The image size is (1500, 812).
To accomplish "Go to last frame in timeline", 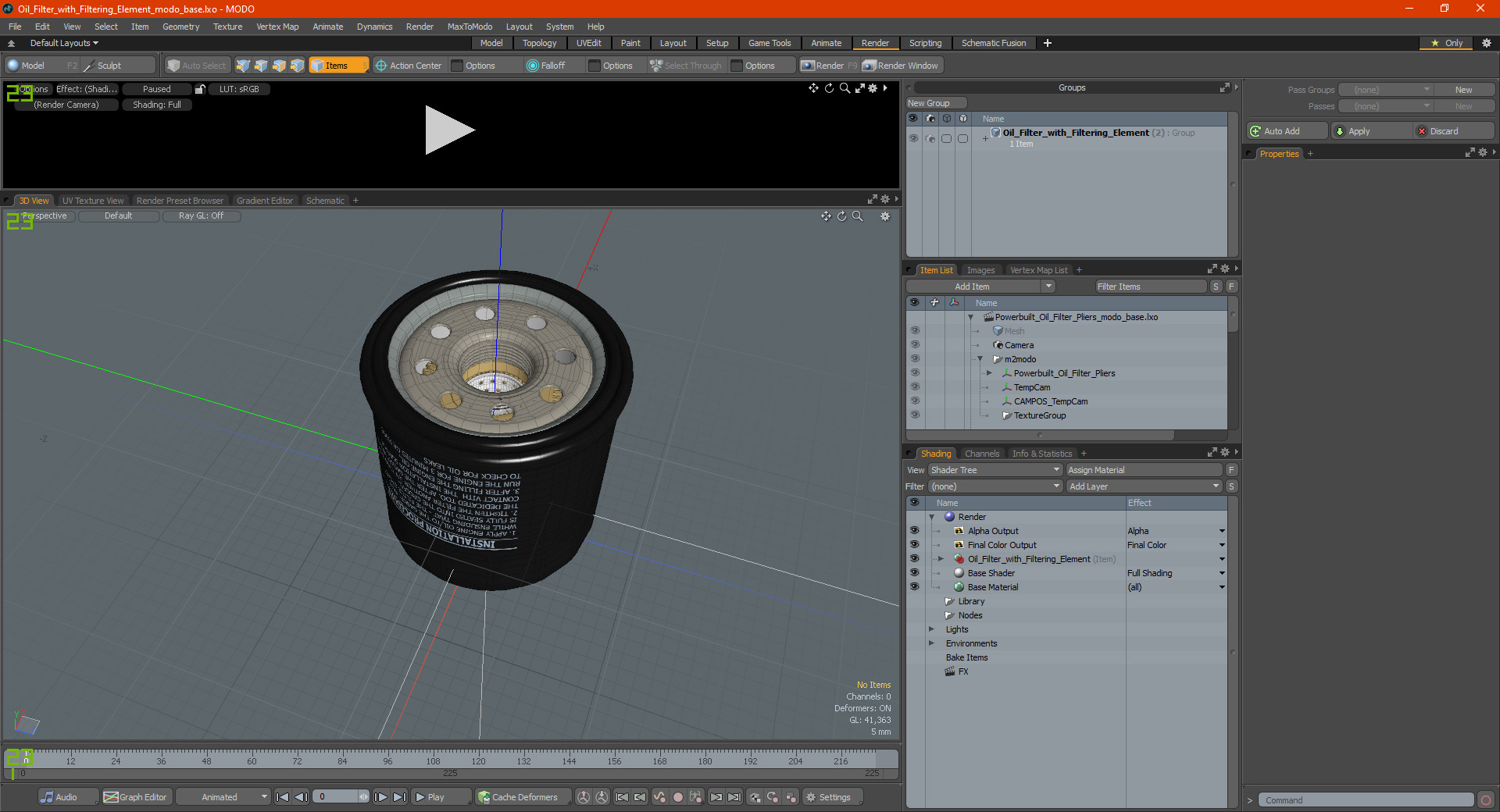I will click(x=399, y=797).
